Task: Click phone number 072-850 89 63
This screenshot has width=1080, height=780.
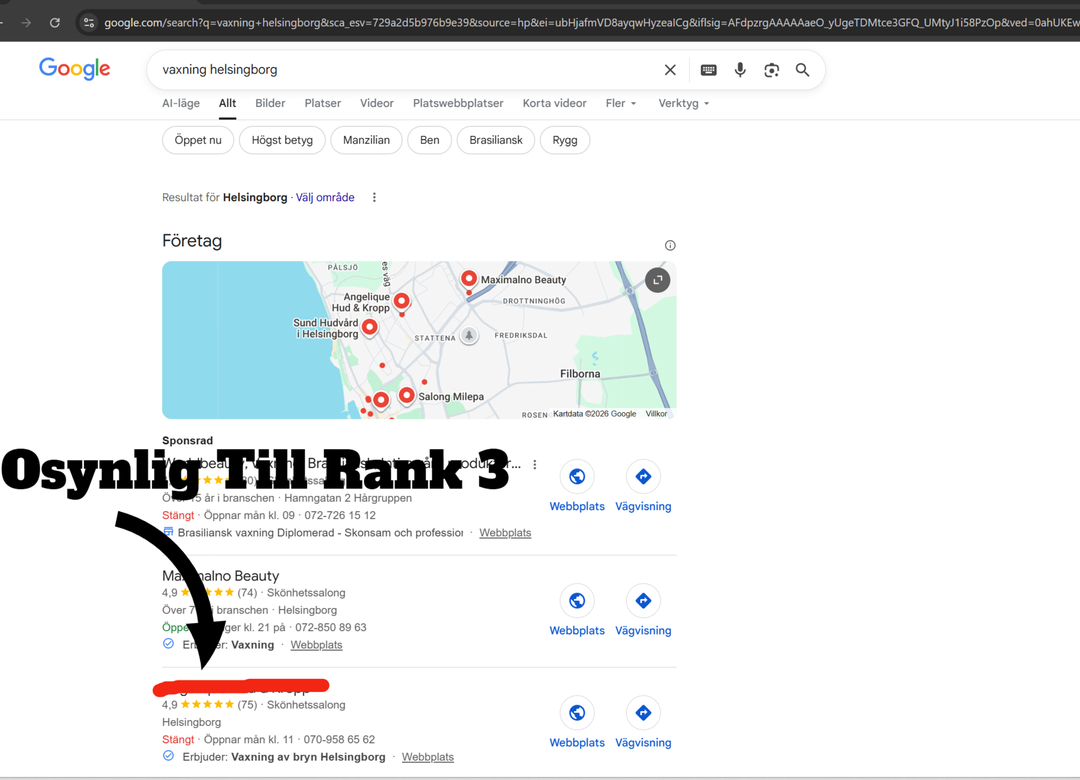Action: pyautogui.click(x=331, y=628)
